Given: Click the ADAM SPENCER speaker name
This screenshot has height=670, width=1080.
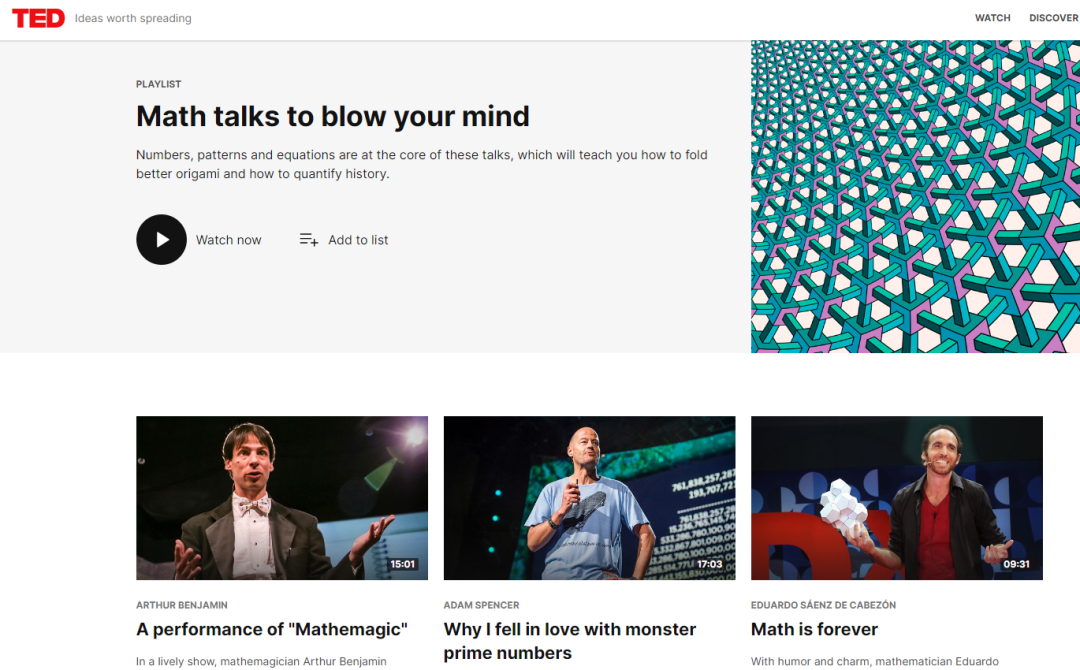Looking at the screenshot, I should click(x=481, y=605).
